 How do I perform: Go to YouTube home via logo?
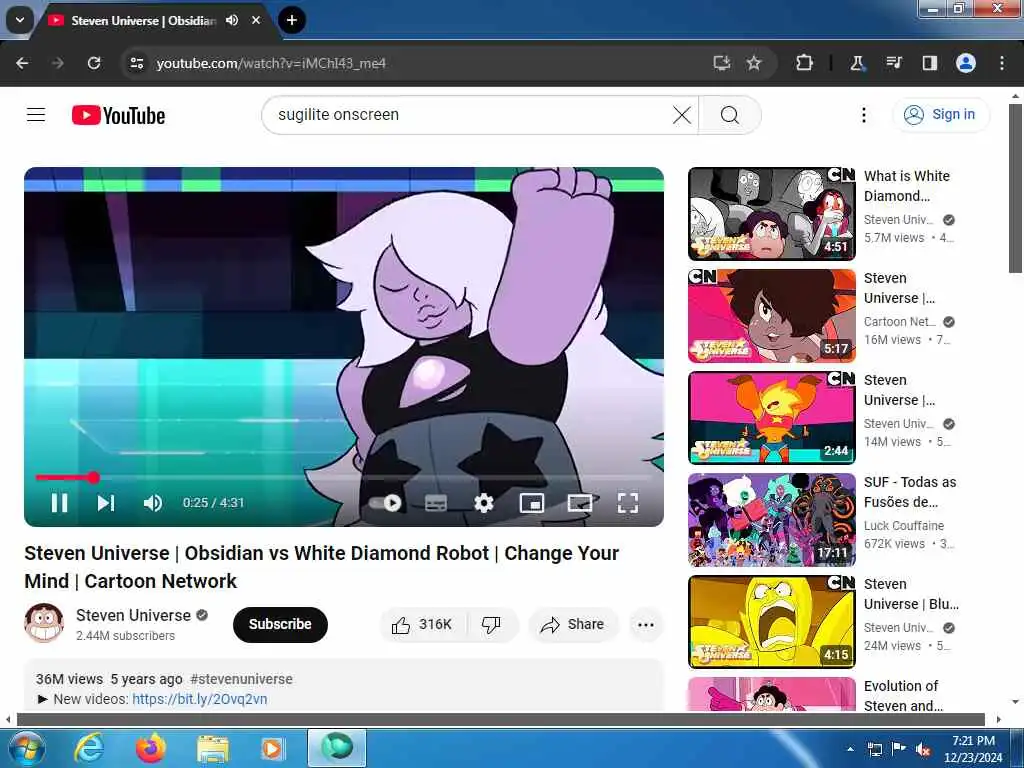tap(118, 116)
